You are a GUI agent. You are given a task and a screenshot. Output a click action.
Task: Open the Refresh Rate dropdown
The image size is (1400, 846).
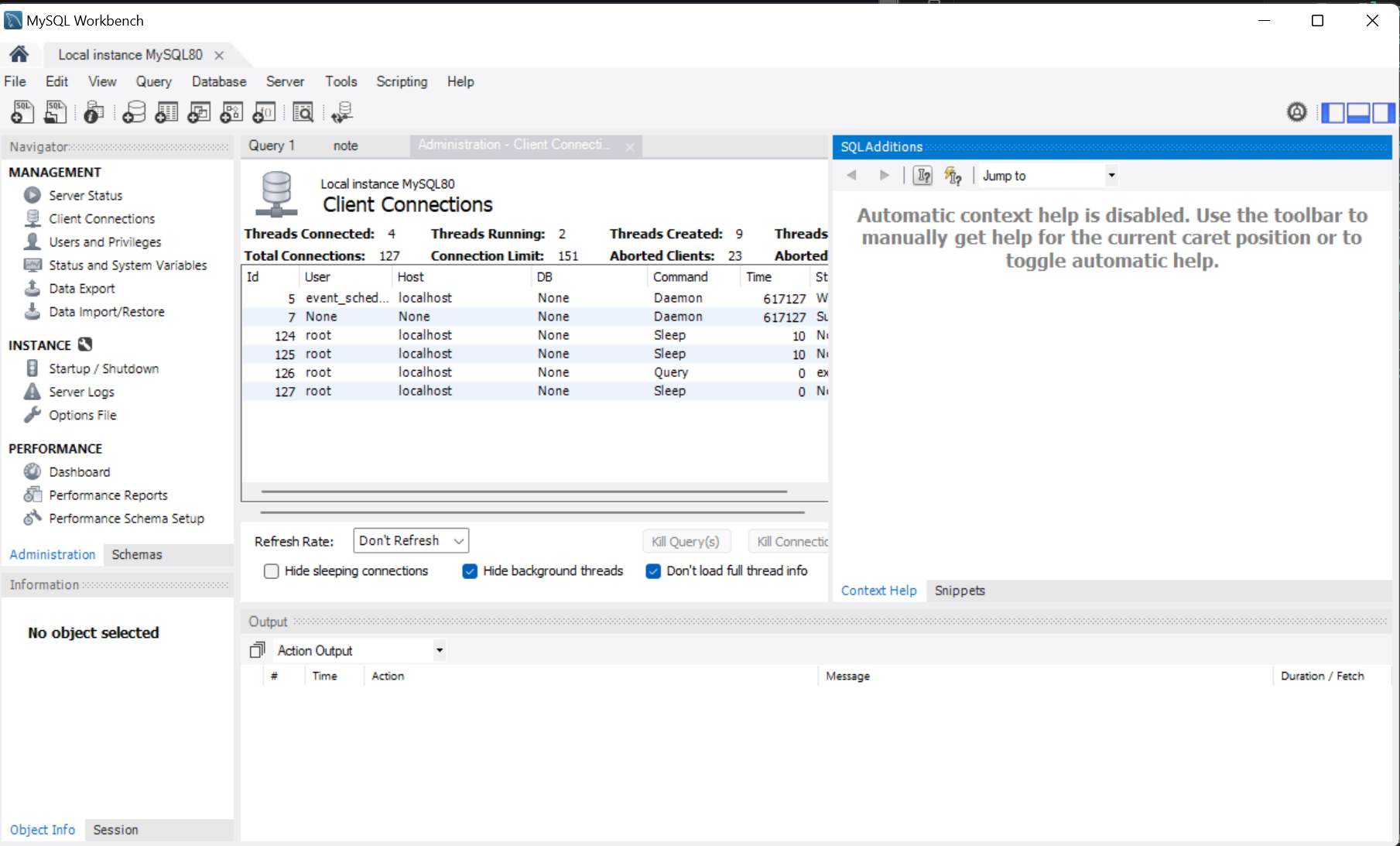coord(411,540)
